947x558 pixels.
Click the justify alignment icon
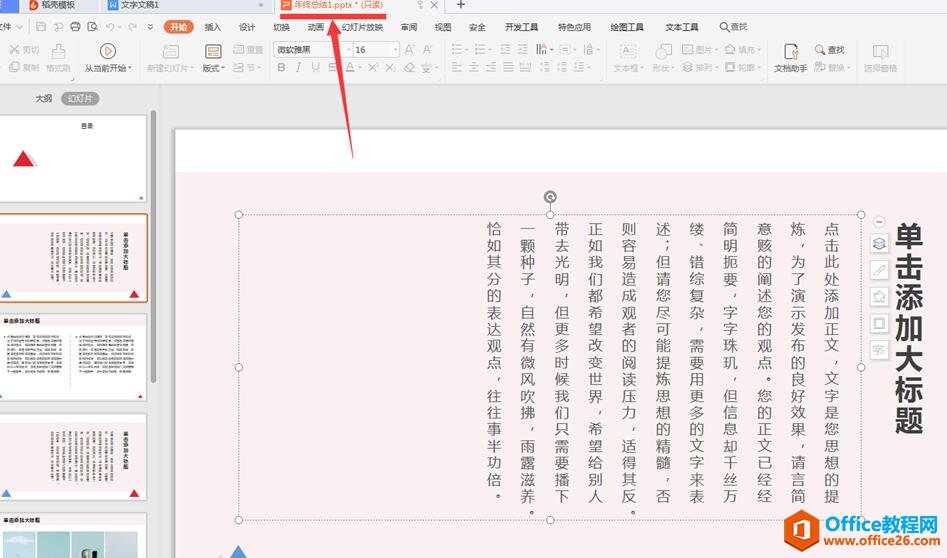pos(508,68)
